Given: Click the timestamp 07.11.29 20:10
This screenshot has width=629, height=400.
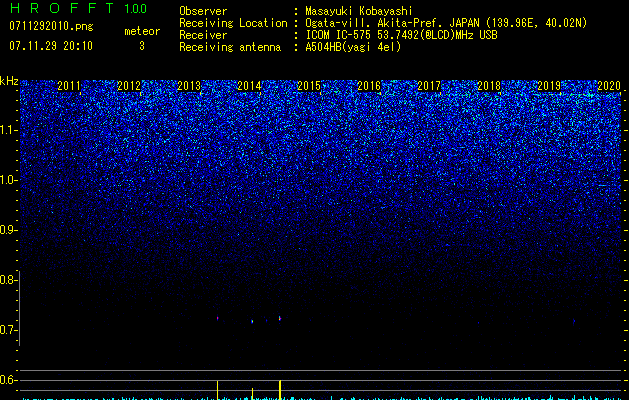Looking at the screenshot, I should pyautogui.click(x=51, y=46).
